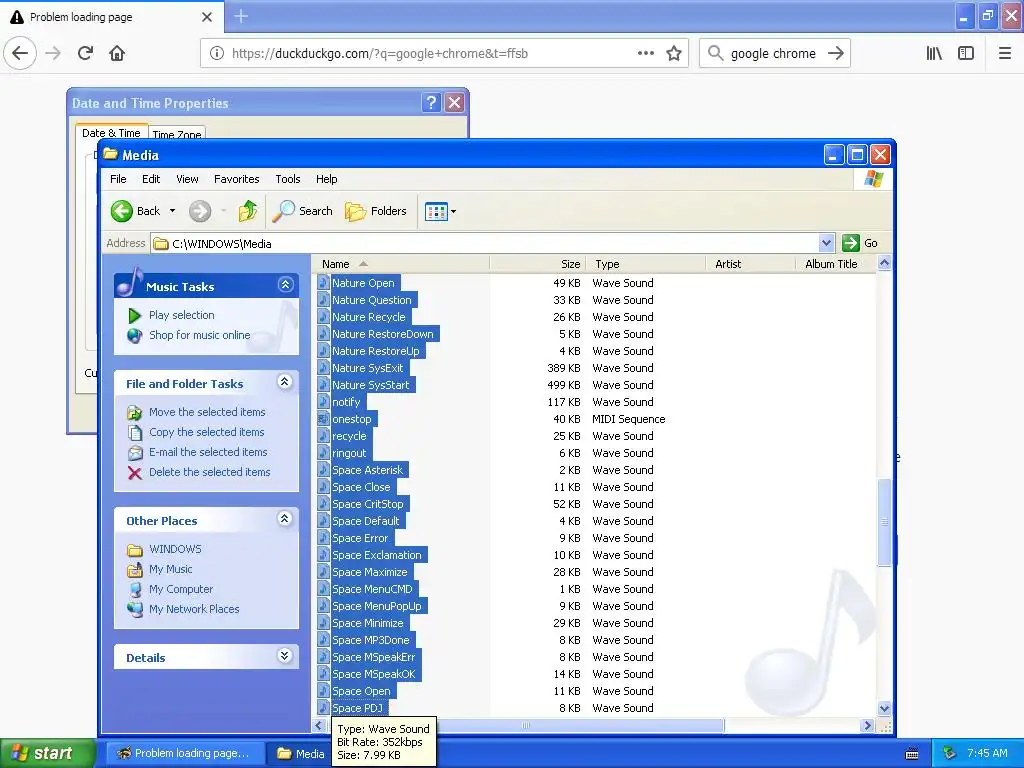Click Play selection in Music Tasks
This screenshot has width=1024, height=768.
point(182,315)
